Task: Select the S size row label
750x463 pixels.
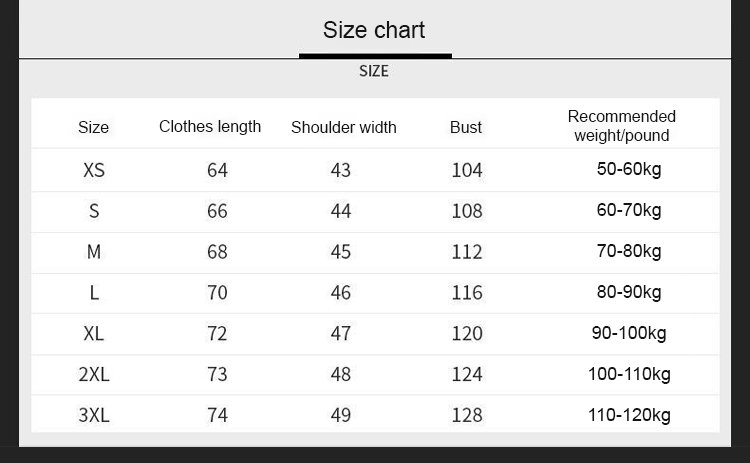Action: tap(94, 211)
